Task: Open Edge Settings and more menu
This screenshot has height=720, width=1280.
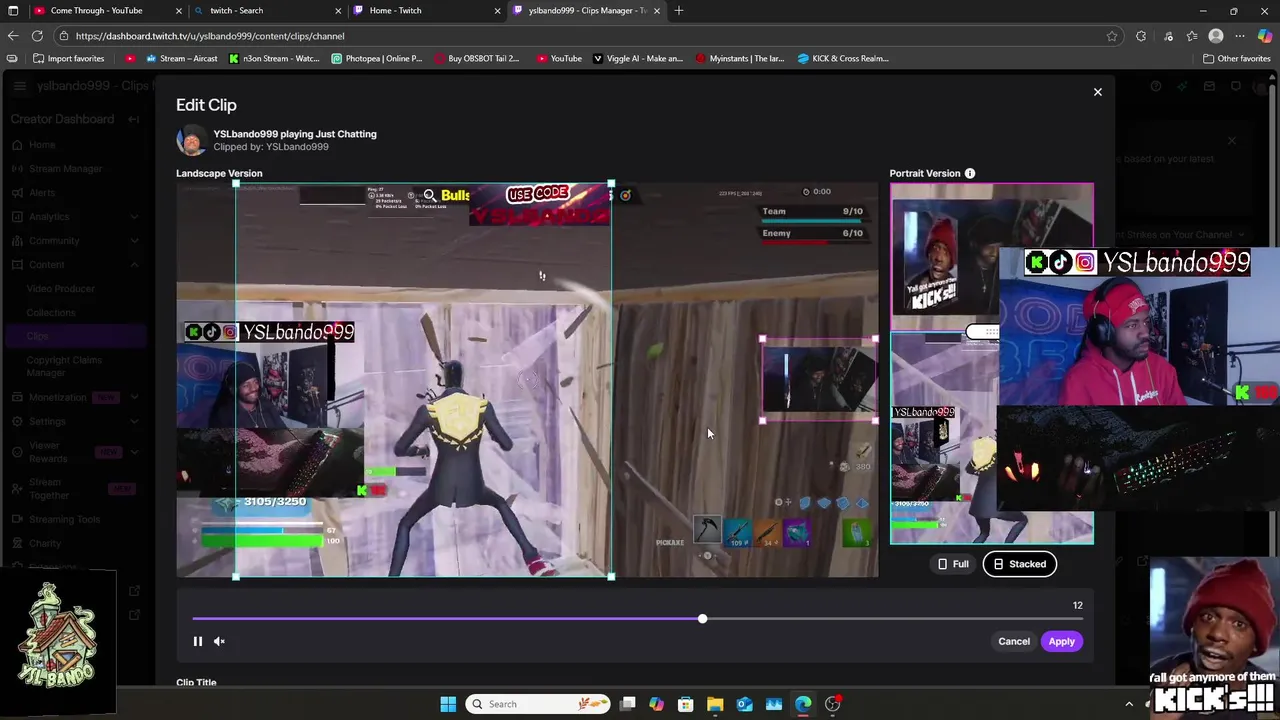Action: point(1240,36)
